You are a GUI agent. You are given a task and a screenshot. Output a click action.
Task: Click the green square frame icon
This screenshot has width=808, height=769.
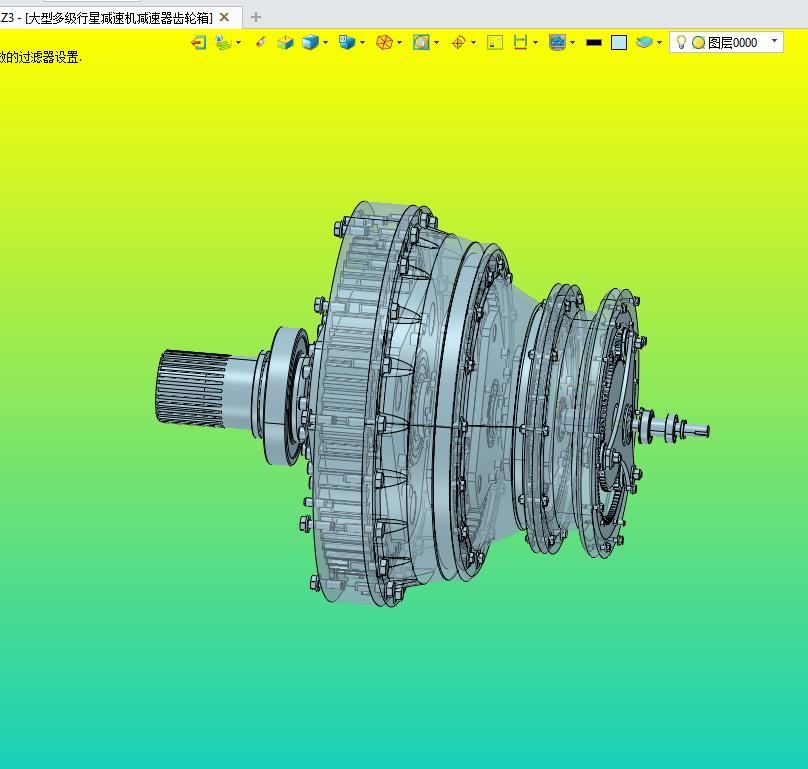coord(495,42)
